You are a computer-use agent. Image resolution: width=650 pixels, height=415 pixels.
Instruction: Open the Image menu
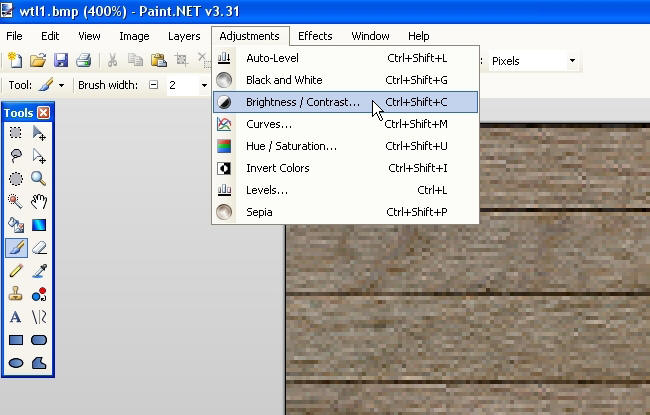(x=134, y=36)
